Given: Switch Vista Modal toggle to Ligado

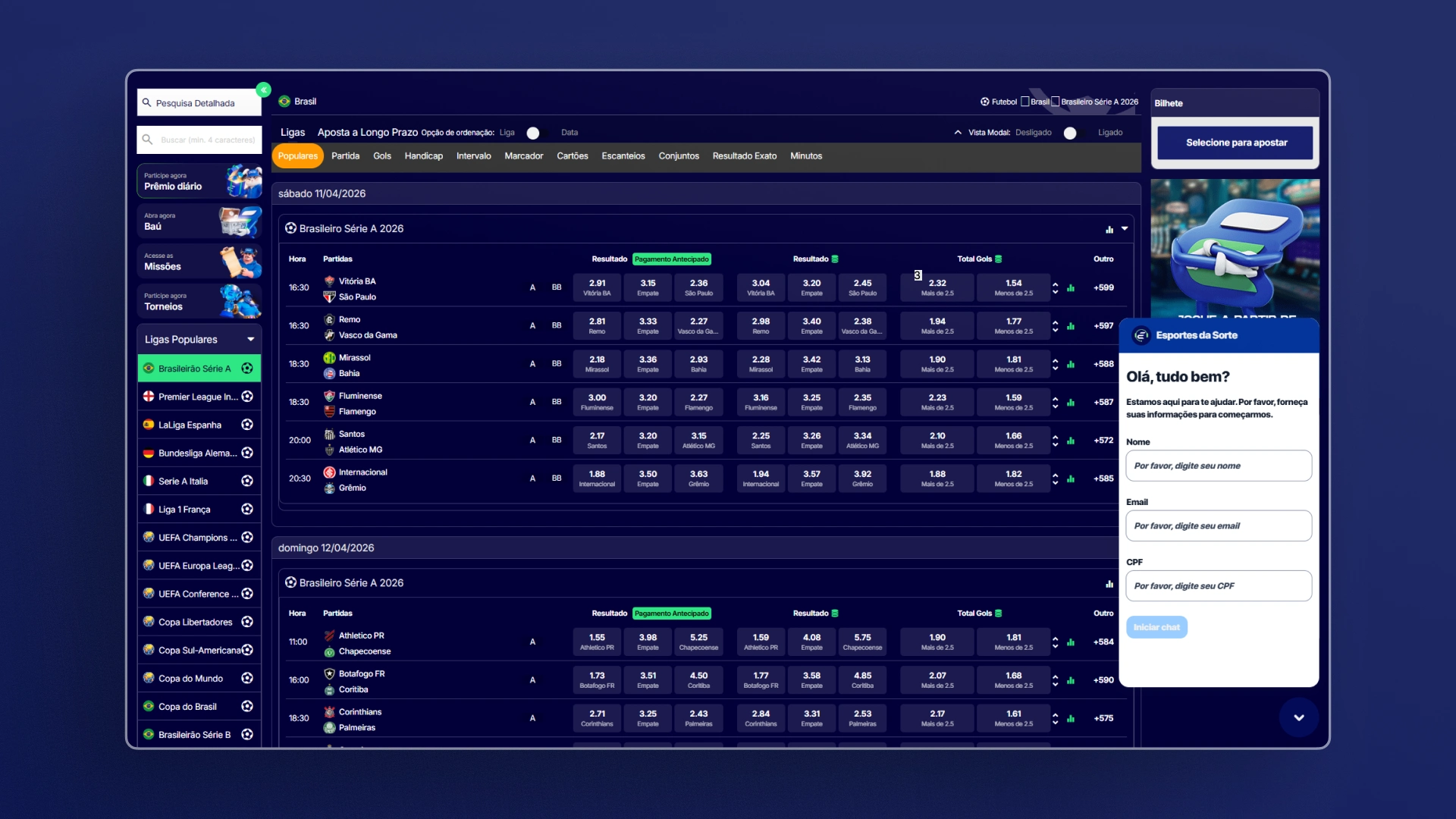Looking at the screenshot, I should tap(1075, 133).
